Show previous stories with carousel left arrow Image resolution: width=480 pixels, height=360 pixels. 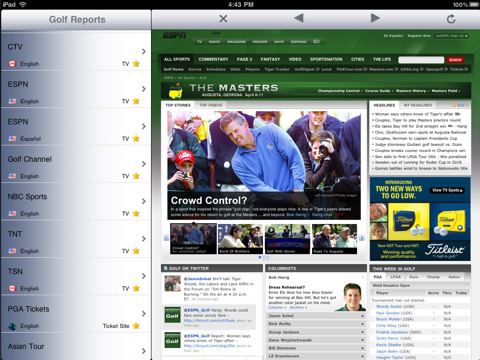coord(166,238)
